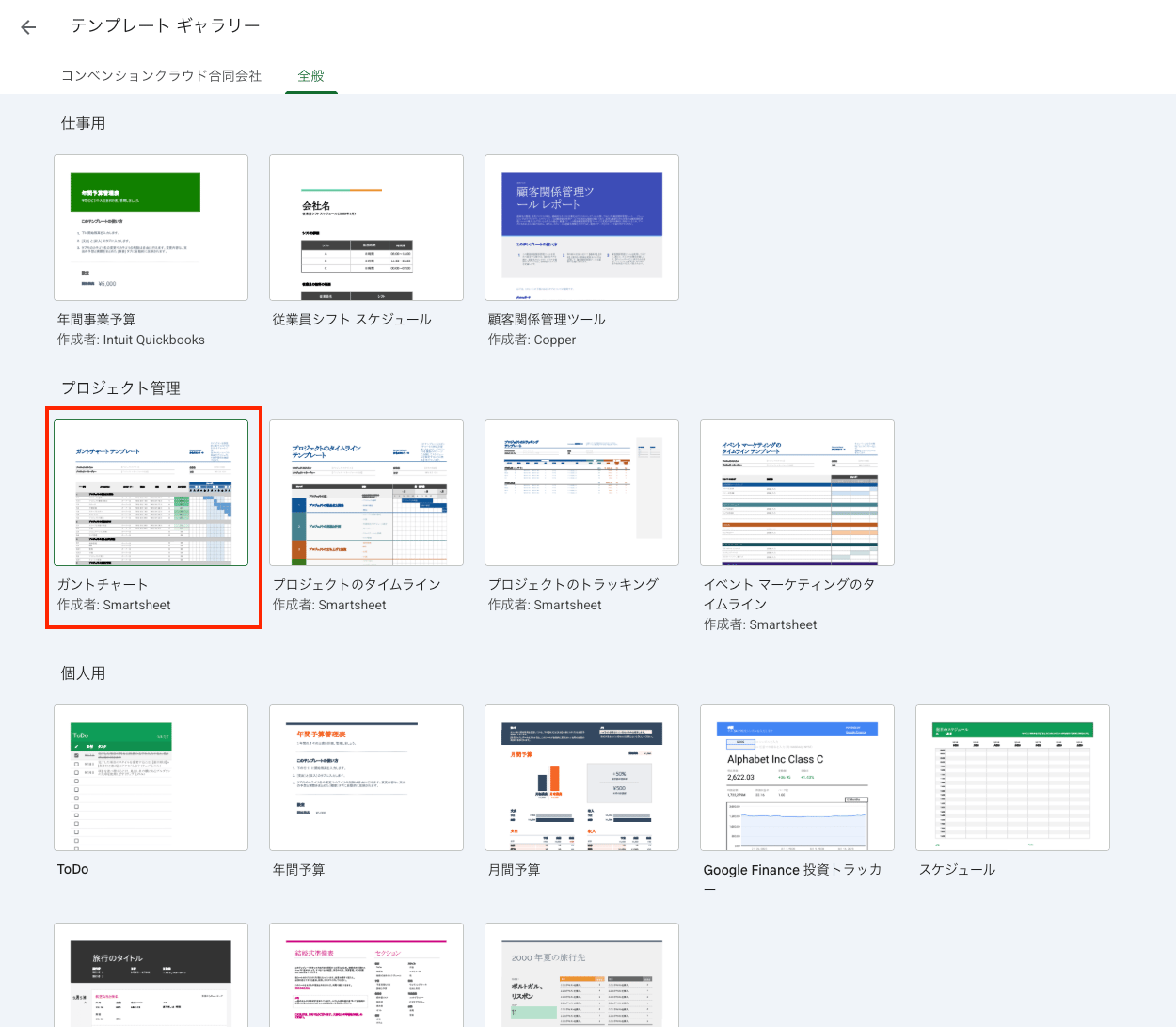Click 作成者: Intuit Quickbooks text
This screenshot has height=1027, width=1176.
click(131, 340)
